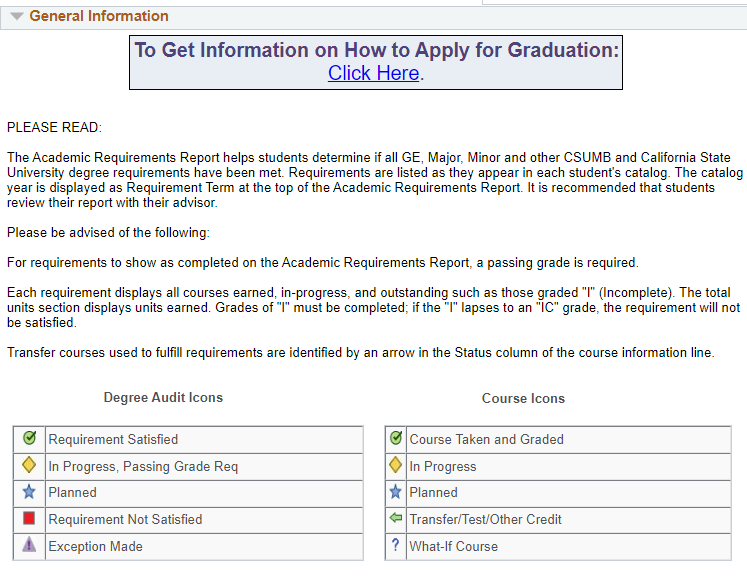Click the Course Icons heading
Image resolution: width=747 pixels, height=579 pixels.
(x=523, y=398)
